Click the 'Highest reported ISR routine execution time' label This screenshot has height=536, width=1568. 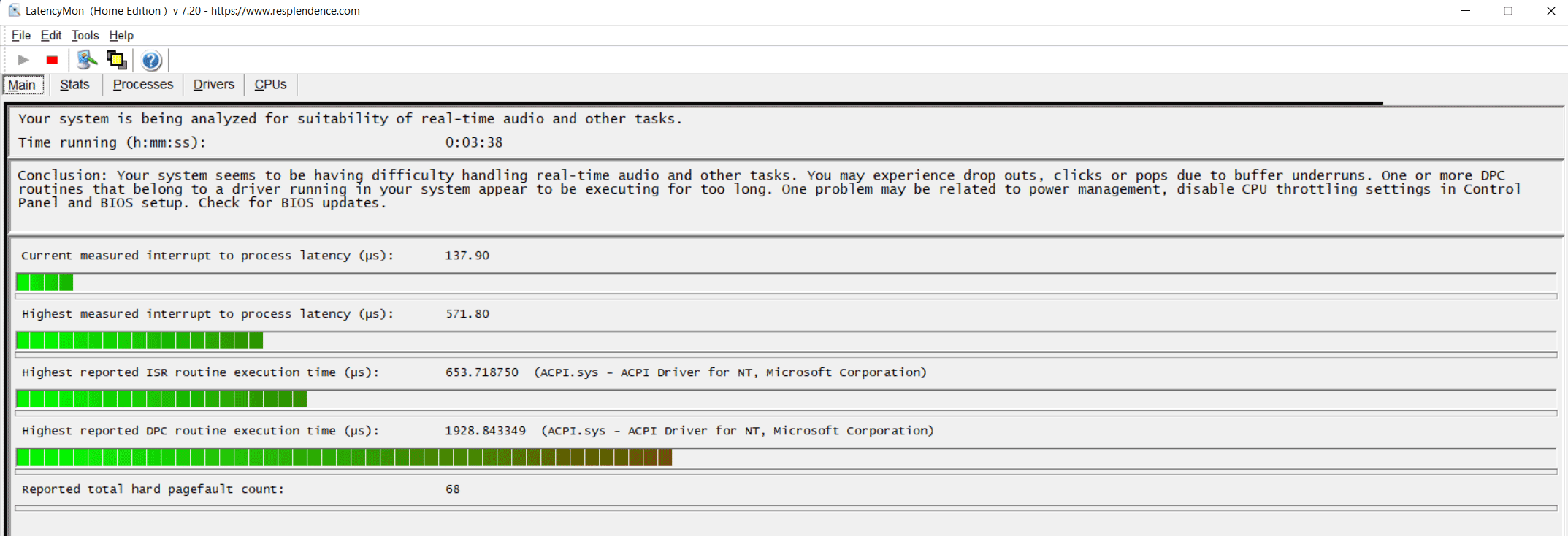pyautogui.click(x=201, y=372)
